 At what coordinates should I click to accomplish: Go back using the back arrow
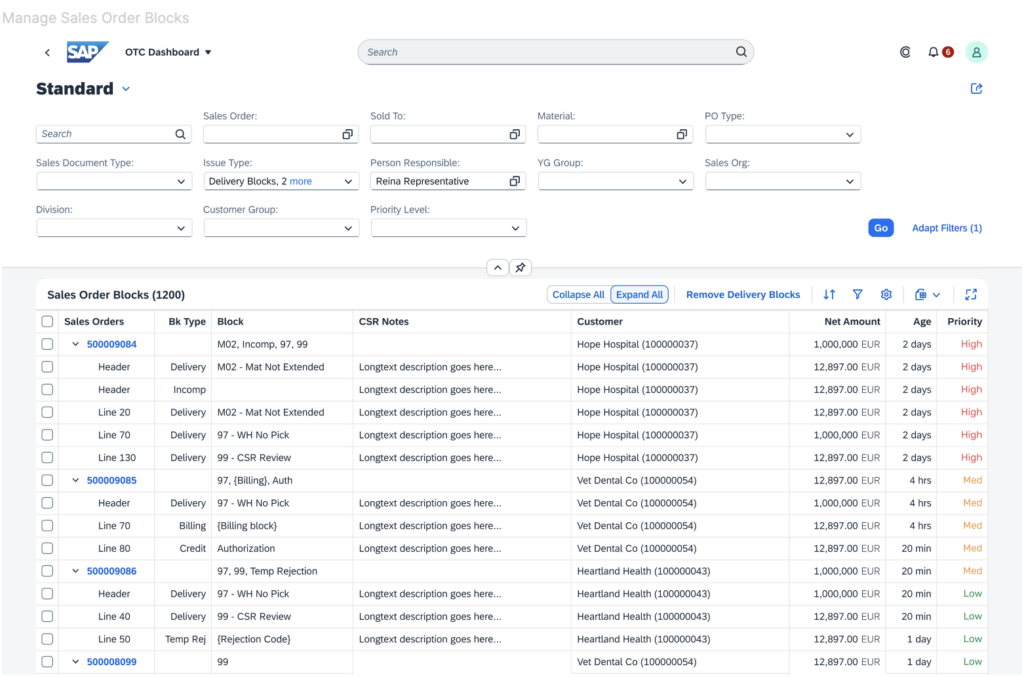pos(47,52)
